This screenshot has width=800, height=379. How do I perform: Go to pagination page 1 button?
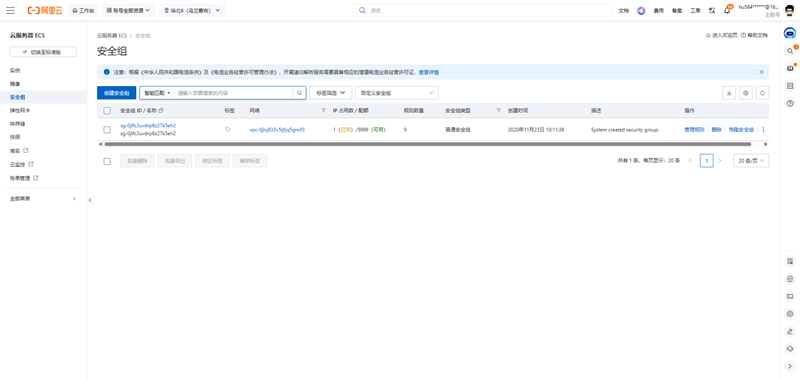click(707, 161)
